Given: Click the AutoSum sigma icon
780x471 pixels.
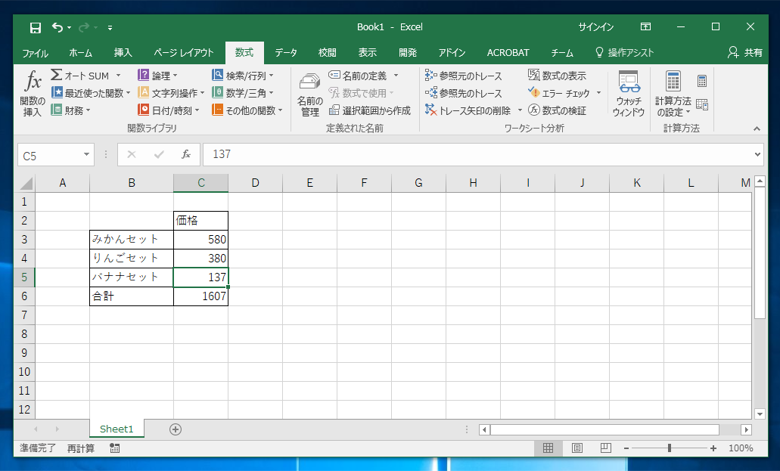Looking at the screenshot, I should [57, 75].
